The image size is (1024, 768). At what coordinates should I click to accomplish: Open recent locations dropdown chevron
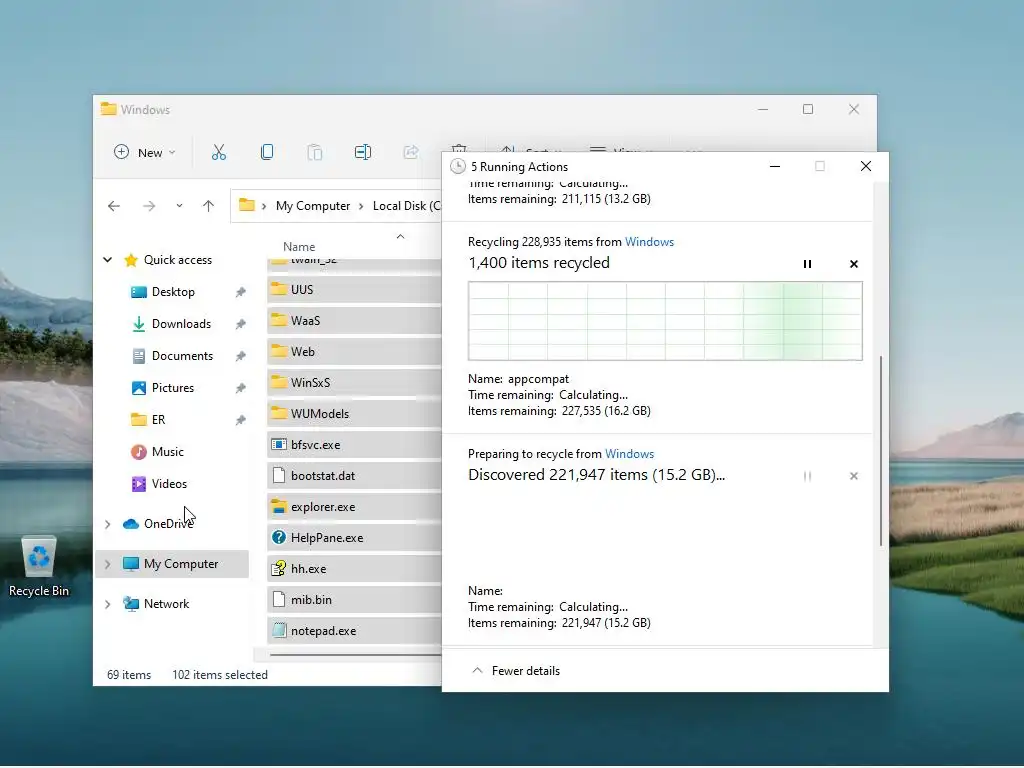[179, 206]
